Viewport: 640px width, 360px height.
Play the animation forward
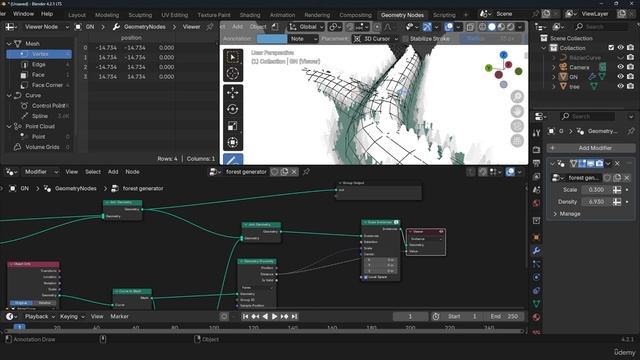pos(275,316)
